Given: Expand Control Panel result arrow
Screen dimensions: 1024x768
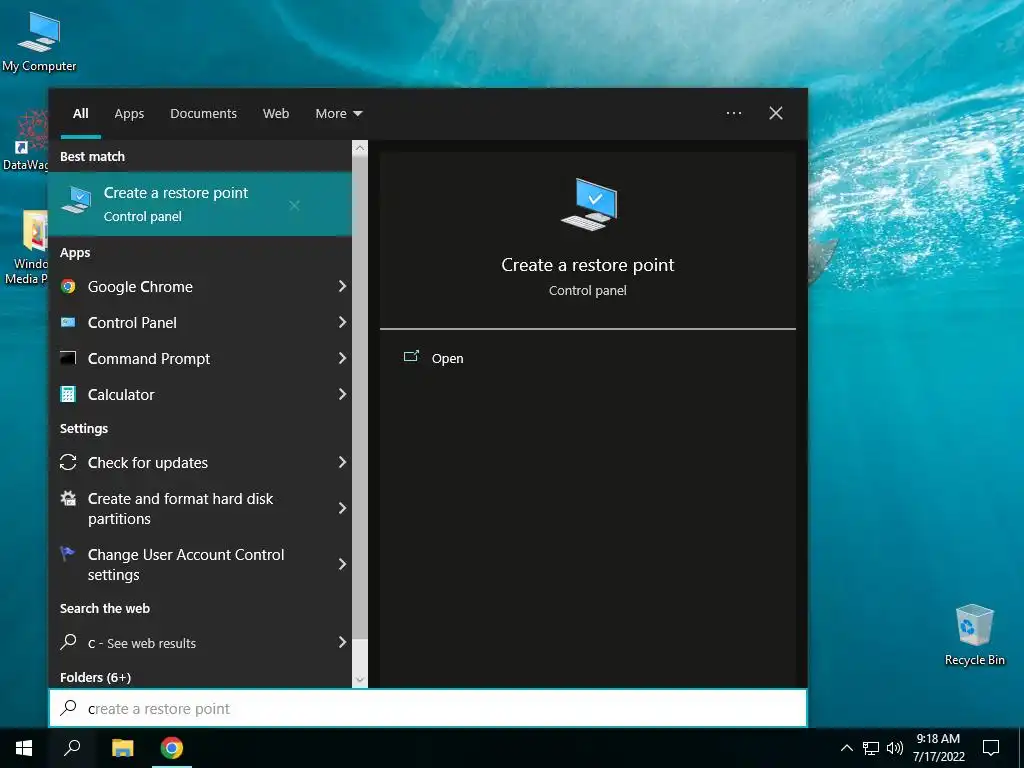Looking at the screenshot, I should 342,322.
